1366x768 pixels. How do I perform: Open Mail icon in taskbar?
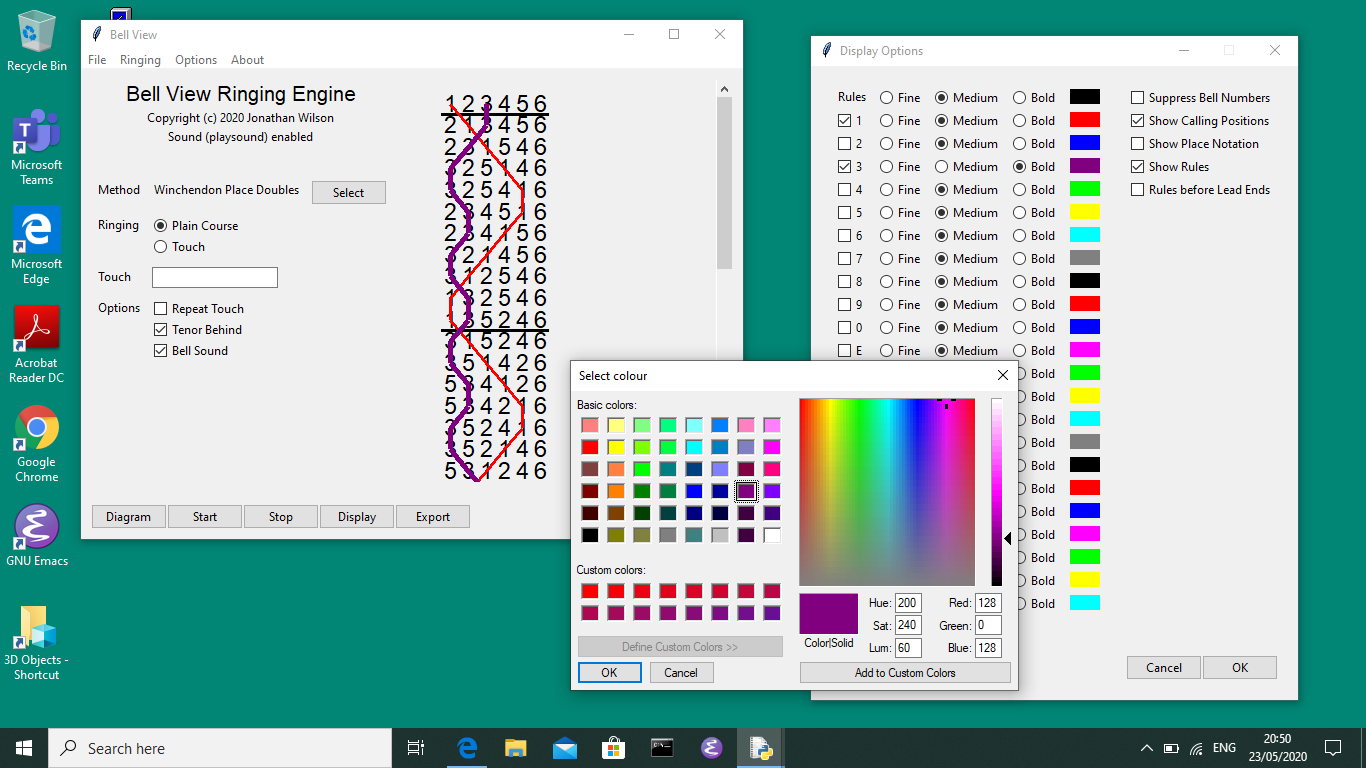[564, 747]
